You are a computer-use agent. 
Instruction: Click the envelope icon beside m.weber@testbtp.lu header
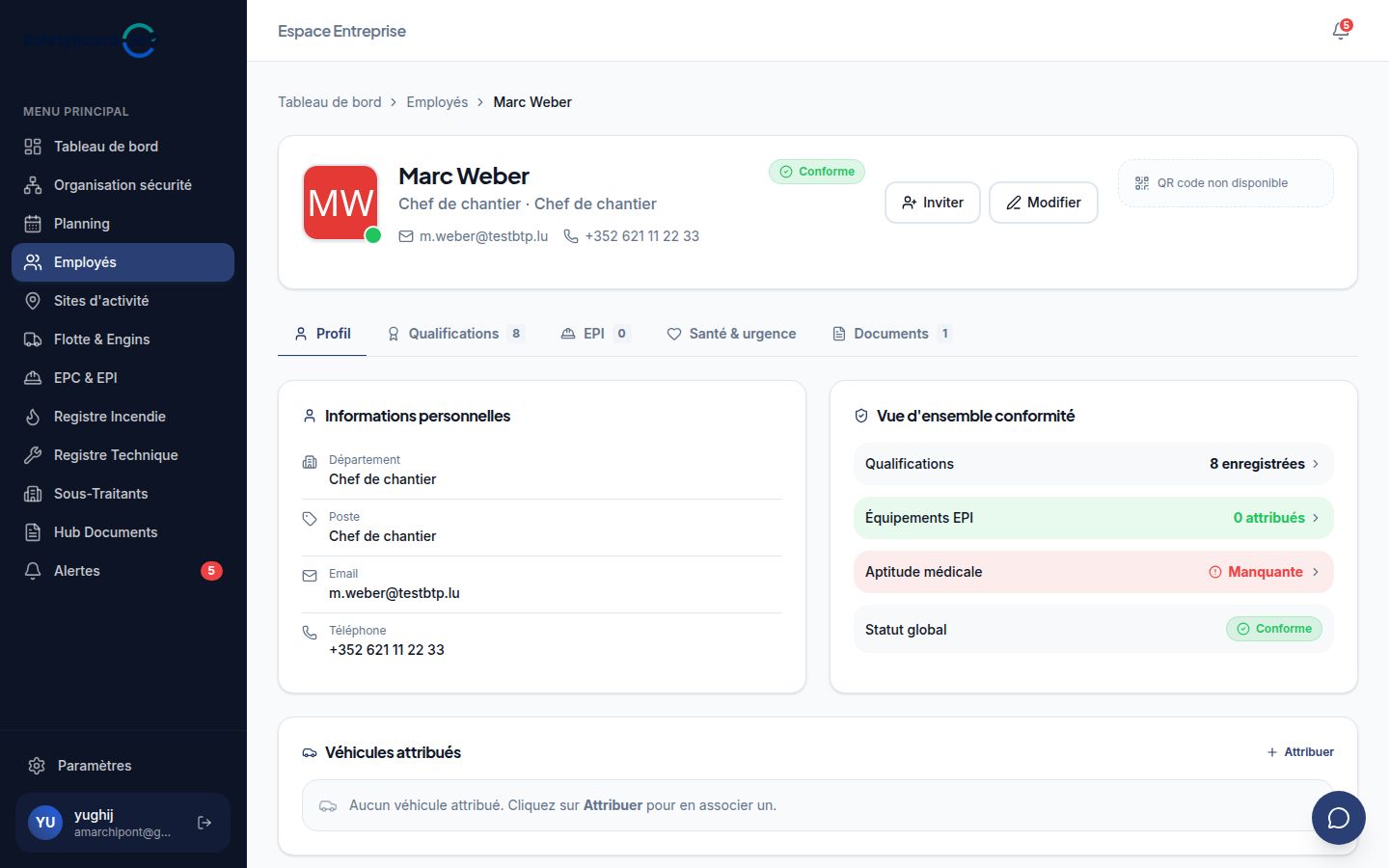406,236
